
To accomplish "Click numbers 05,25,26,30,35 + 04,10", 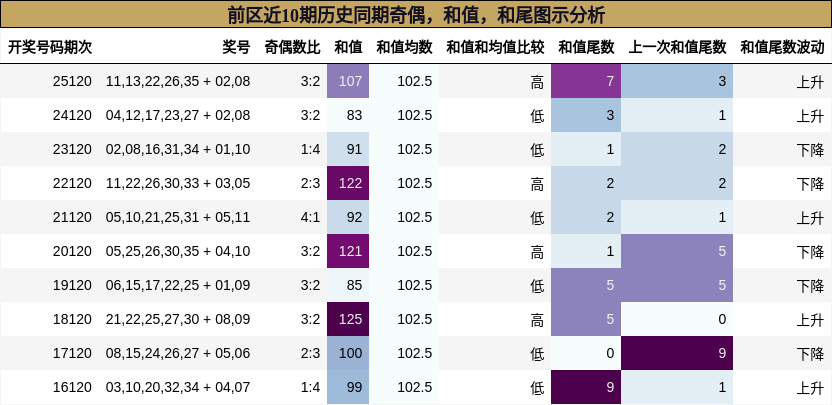I will click(x=178, y=251).
